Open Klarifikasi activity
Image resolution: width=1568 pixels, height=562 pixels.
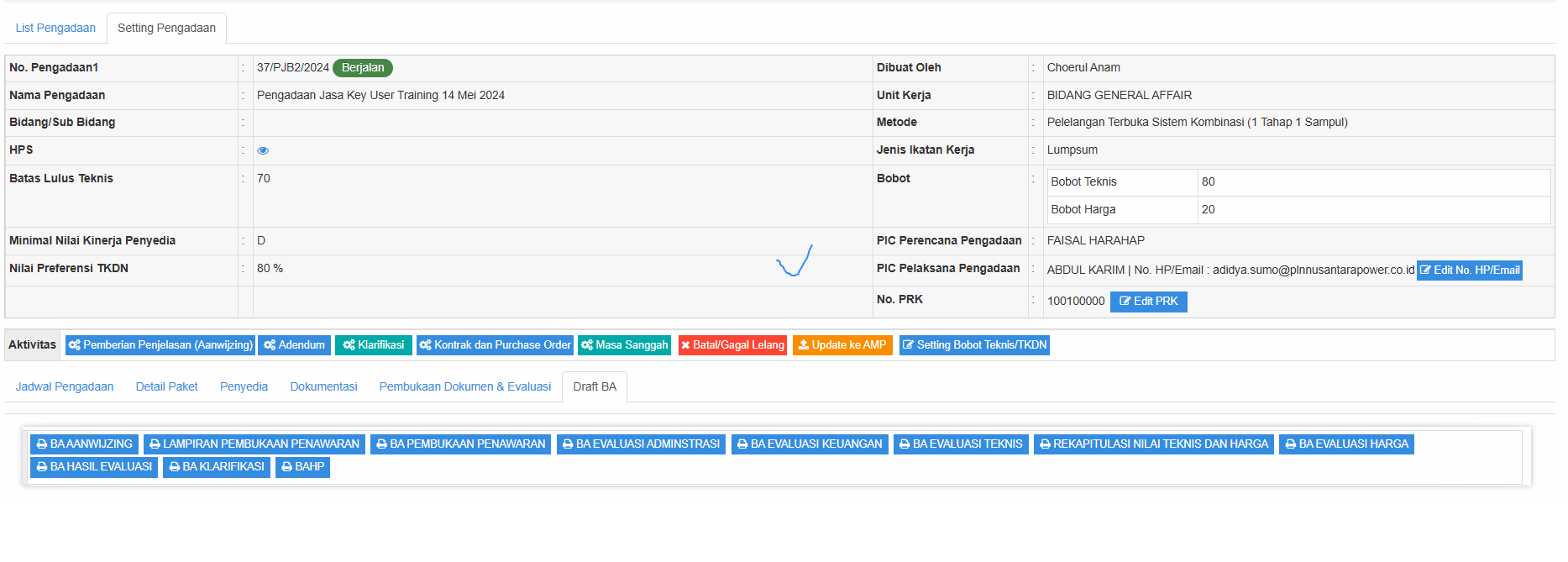[373, 345]
